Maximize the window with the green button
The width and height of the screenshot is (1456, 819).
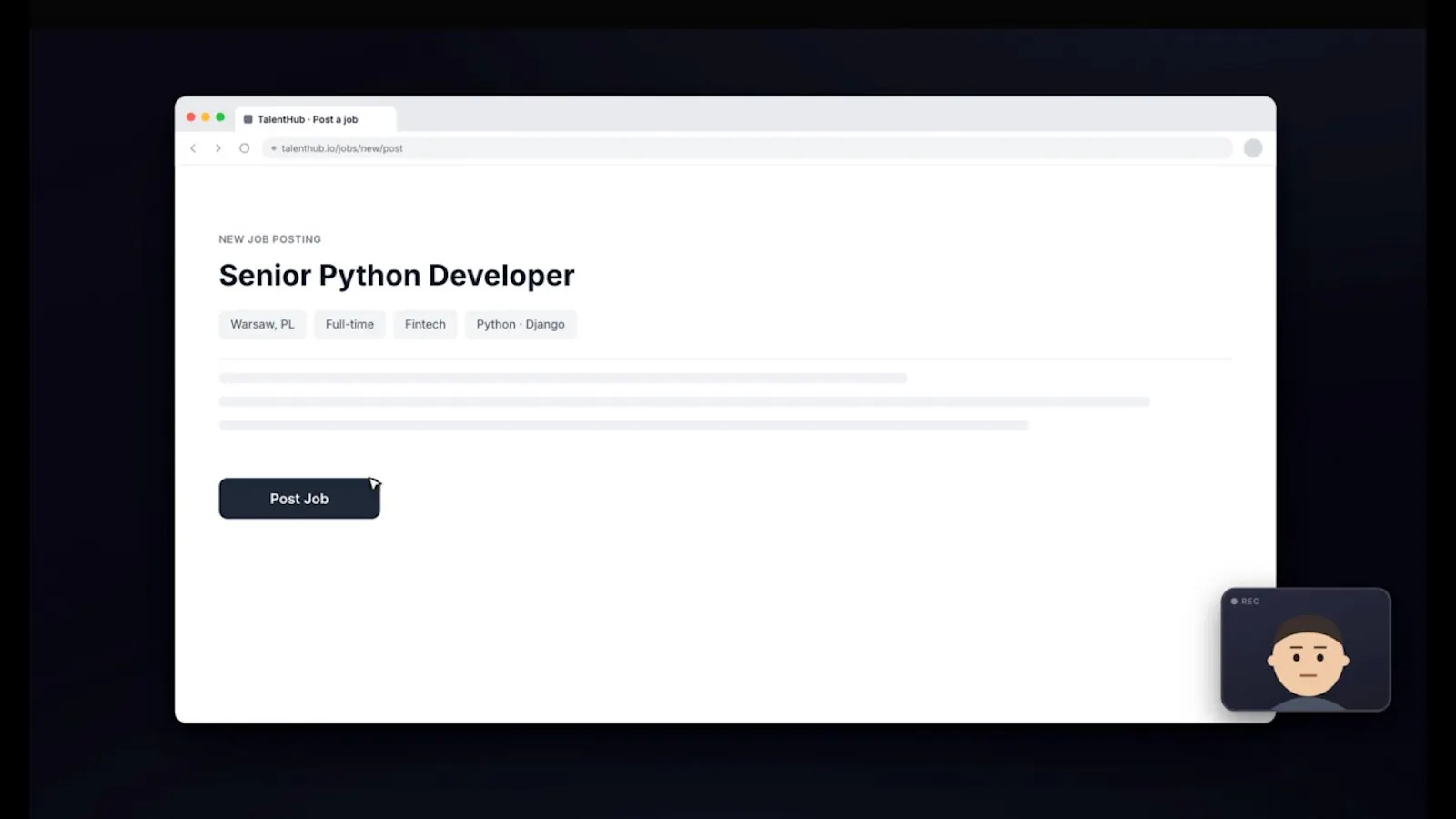tap(220, 117)
